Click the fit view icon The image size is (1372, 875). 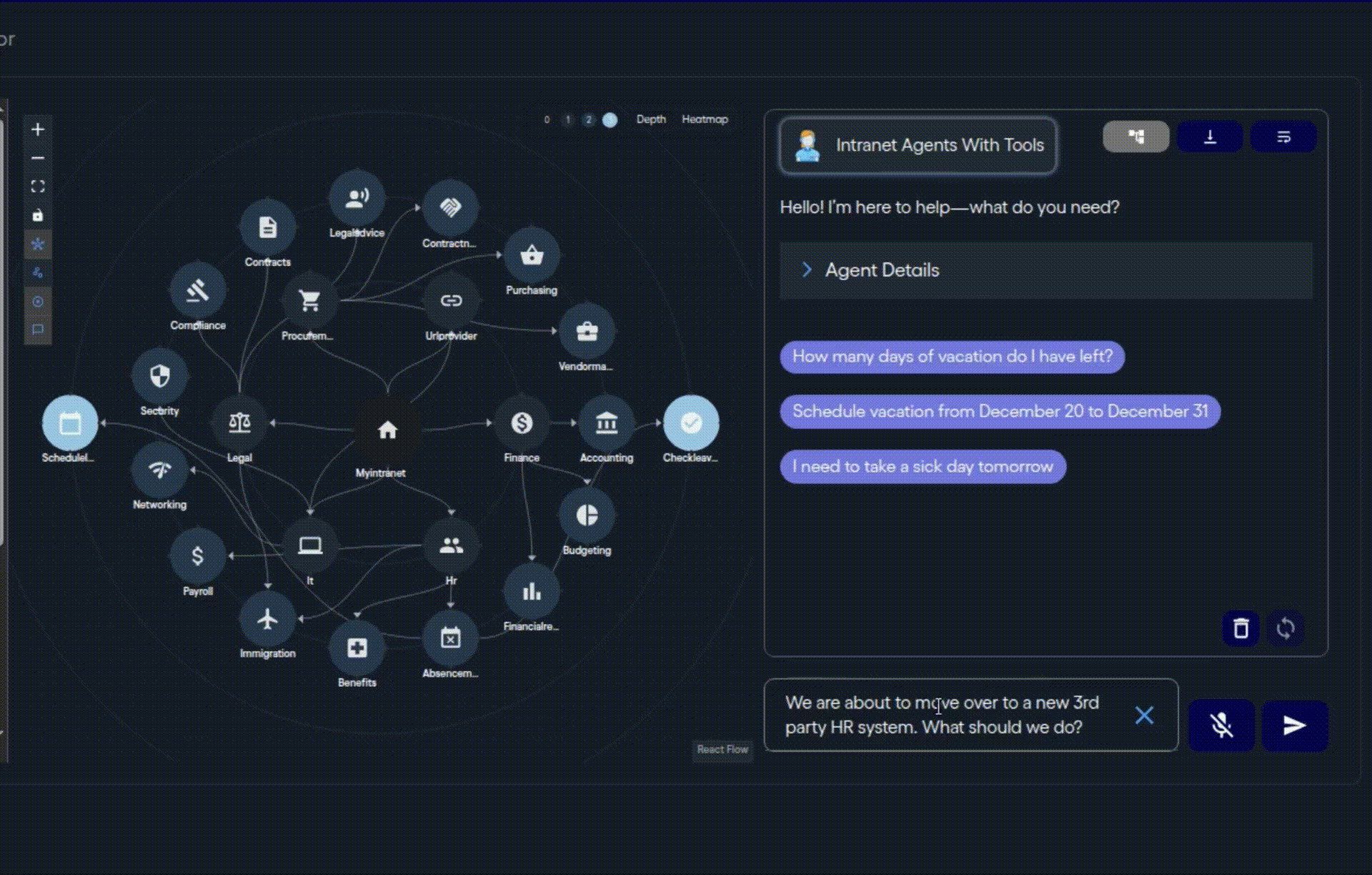tap(38, 187)
